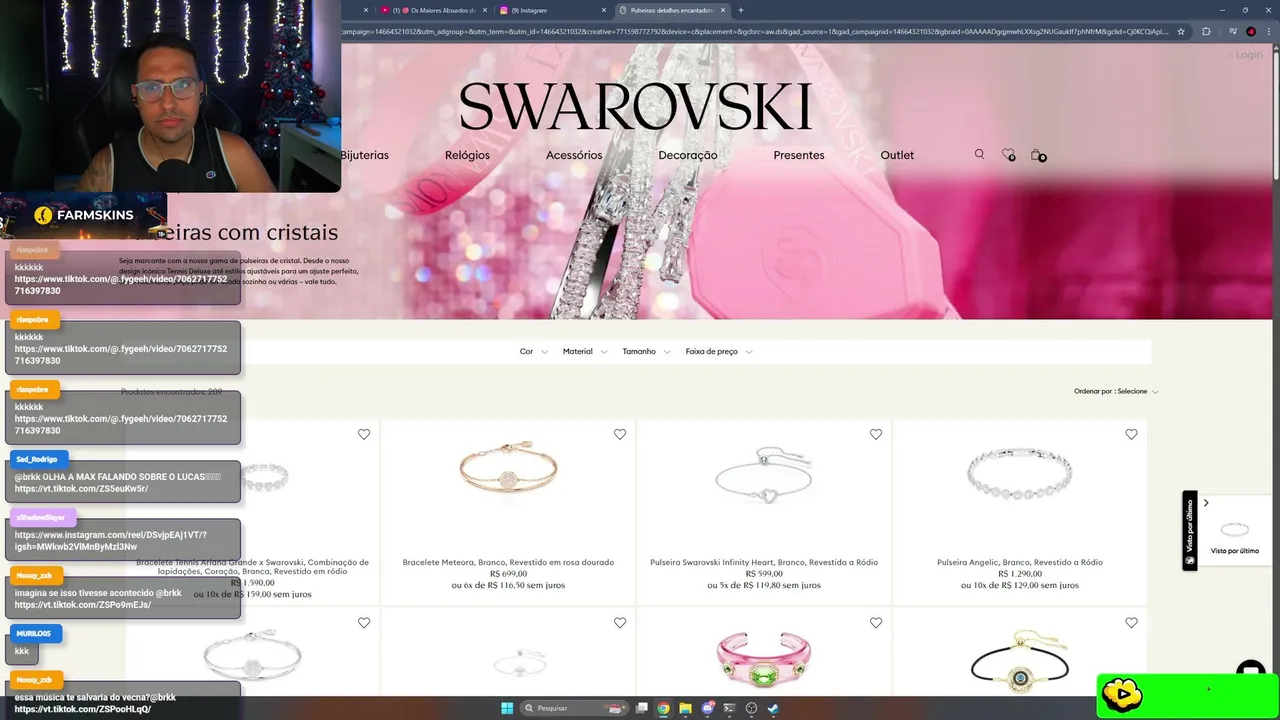Favorite the black cord evil-eye bracelet

[1131, 622]
